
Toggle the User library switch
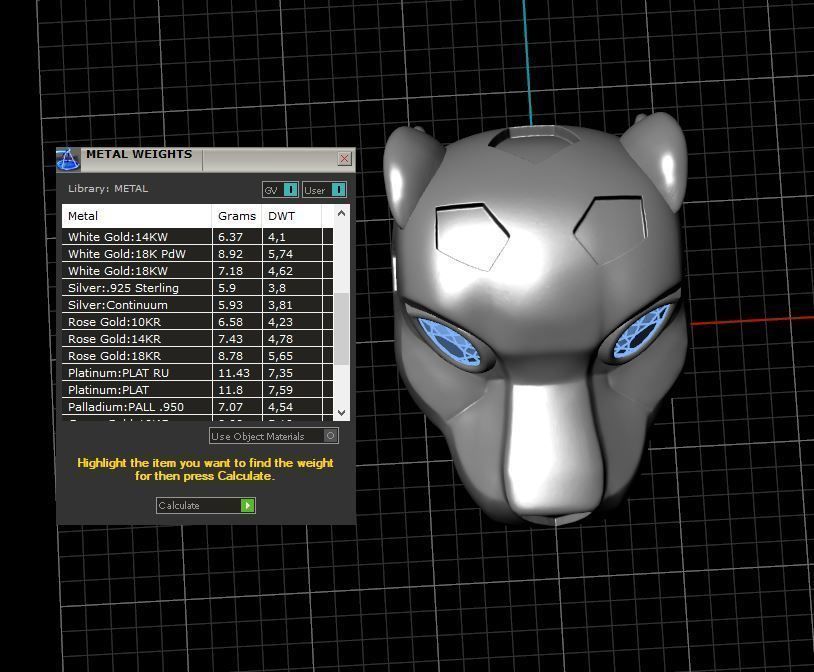(324, 190)
